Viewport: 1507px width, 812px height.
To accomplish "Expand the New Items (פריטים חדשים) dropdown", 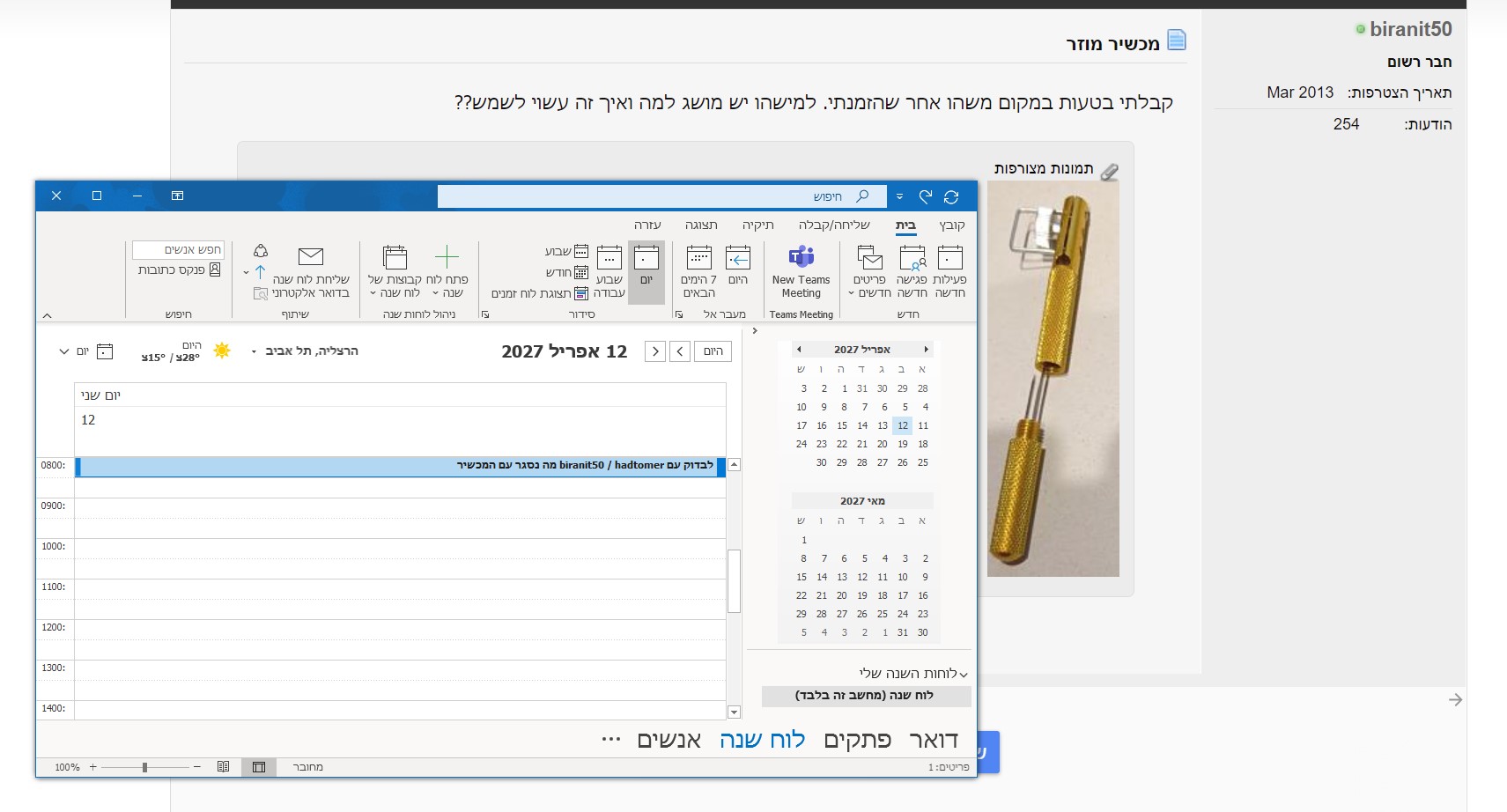I will [x=869, y=270].
